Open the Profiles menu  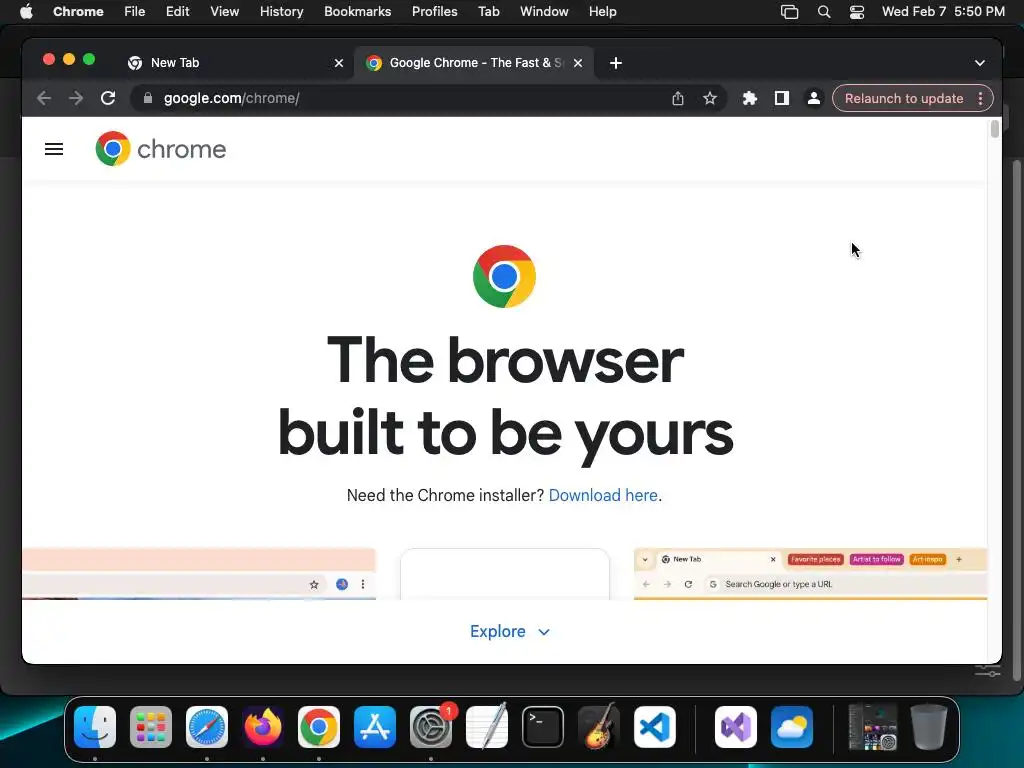434,11
